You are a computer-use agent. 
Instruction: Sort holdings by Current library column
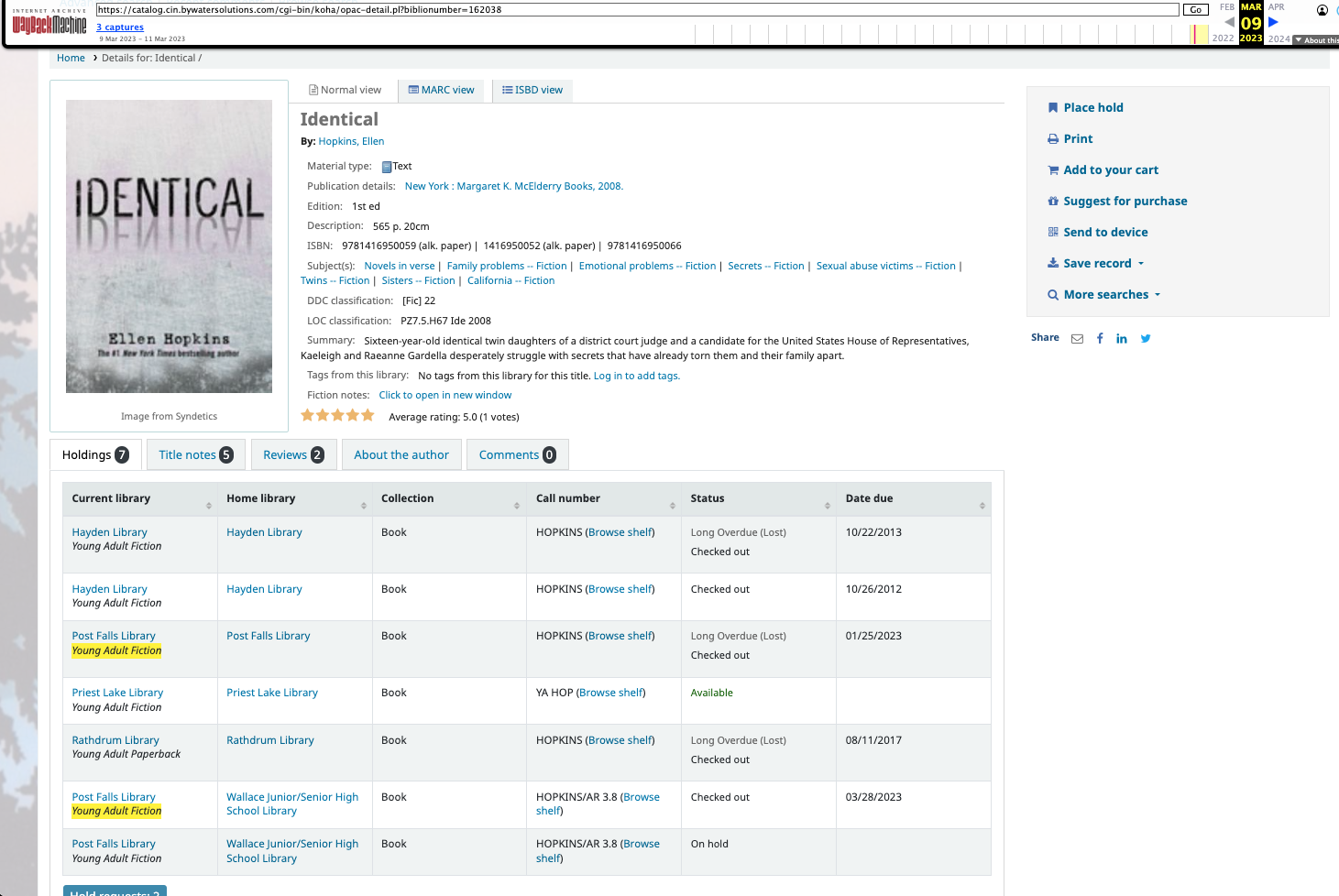[x=139, y=498]
